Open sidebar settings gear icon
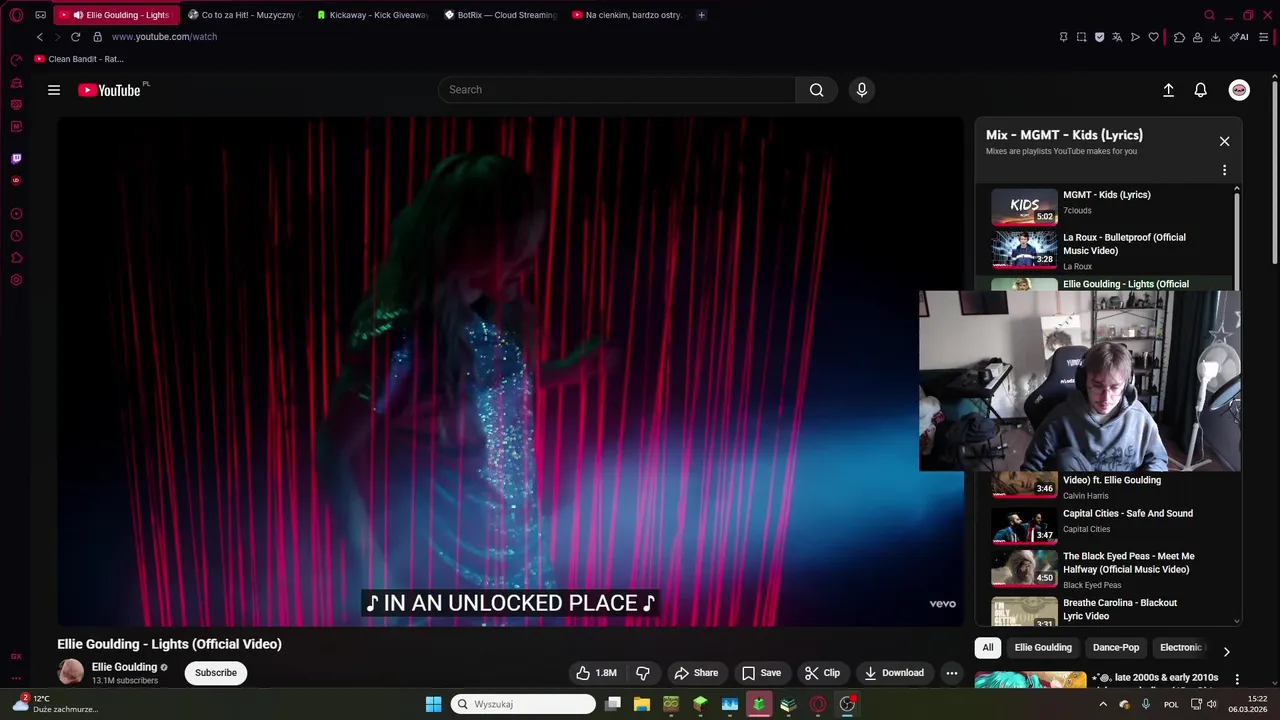1280x720 pixels. pyautogui.click(x=16, y=280)
